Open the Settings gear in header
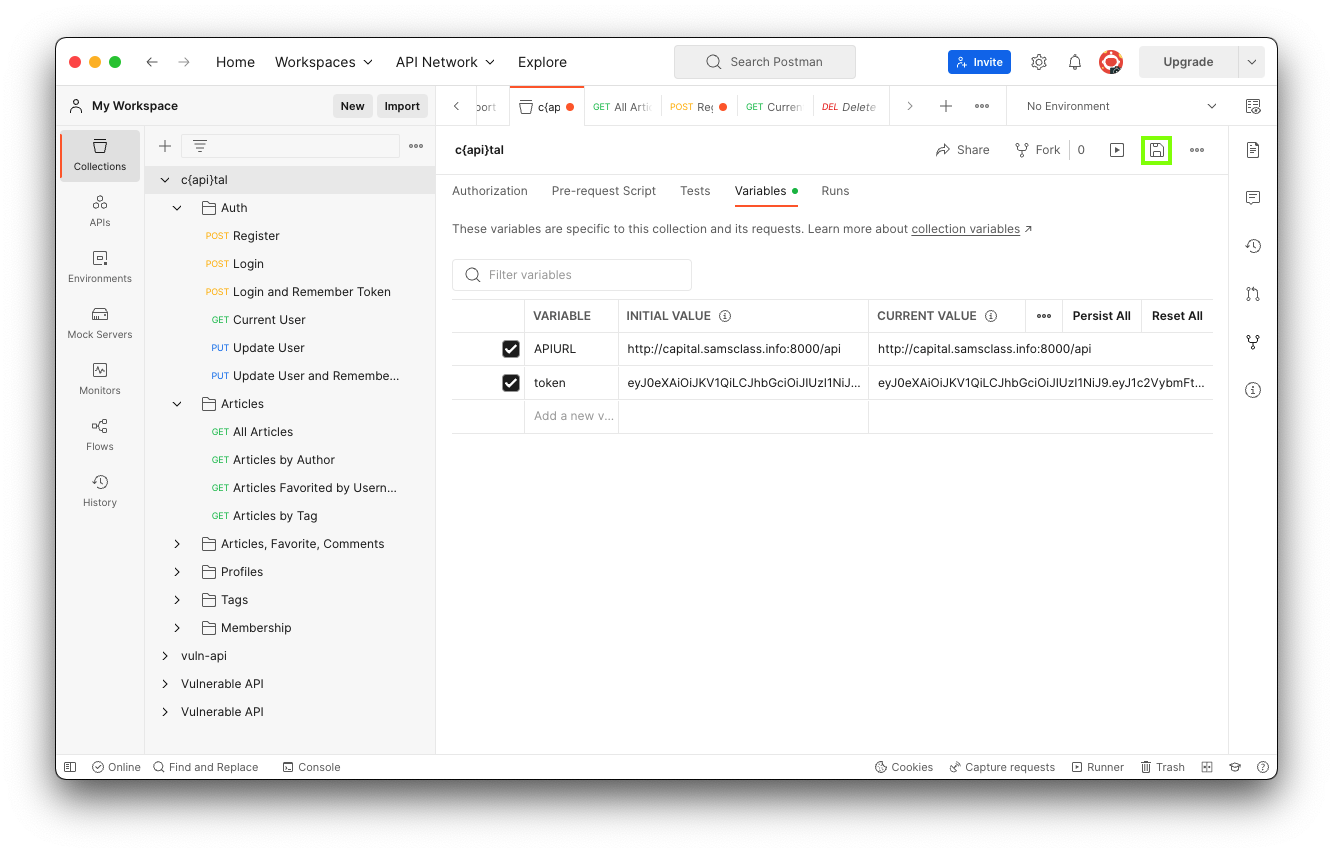Viewport: 1333px width, 853px height. pyautogui.click(x=1039, y=62)
